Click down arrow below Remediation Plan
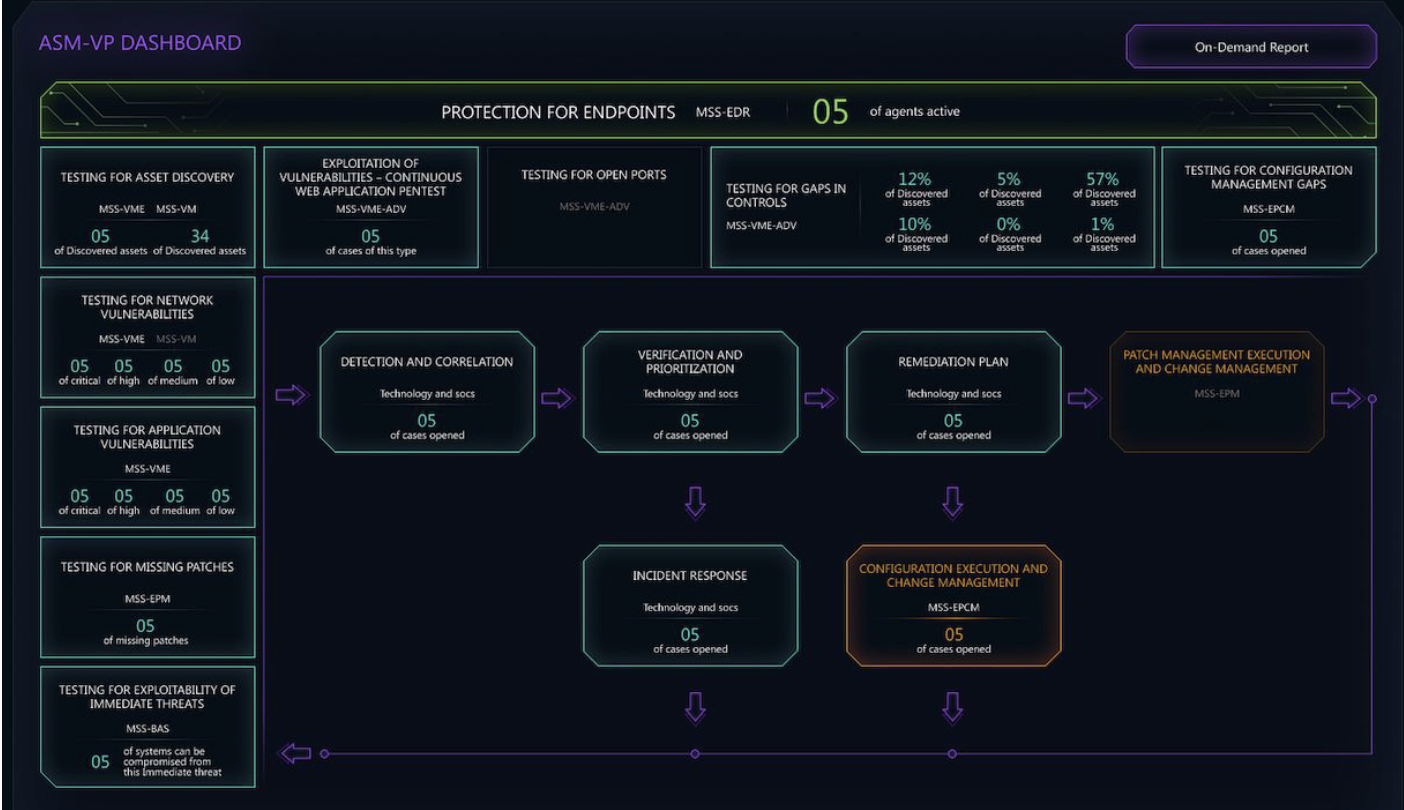1404x810 pixels. tap(953, 502)
